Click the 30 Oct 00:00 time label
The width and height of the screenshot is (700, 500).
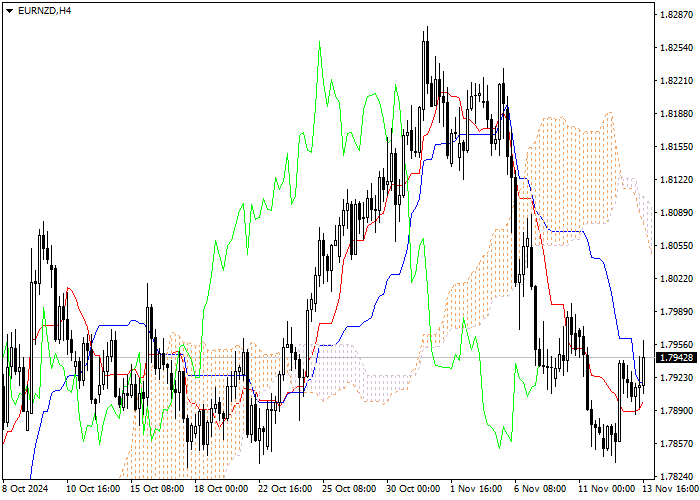(414, 488)
